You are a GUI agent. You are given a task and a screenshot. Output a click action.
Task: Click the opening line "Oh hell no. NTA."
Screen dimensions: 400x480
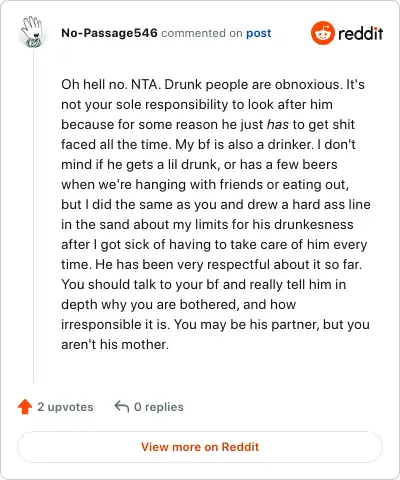point(111,84)
